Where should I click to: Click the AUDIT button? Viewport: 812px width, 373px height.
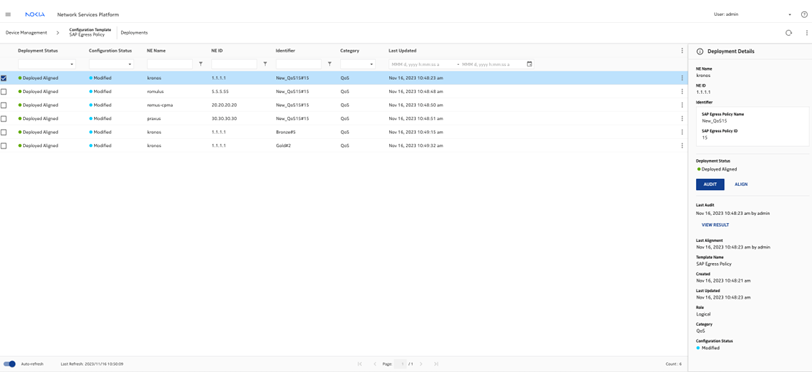pos(710,184)
